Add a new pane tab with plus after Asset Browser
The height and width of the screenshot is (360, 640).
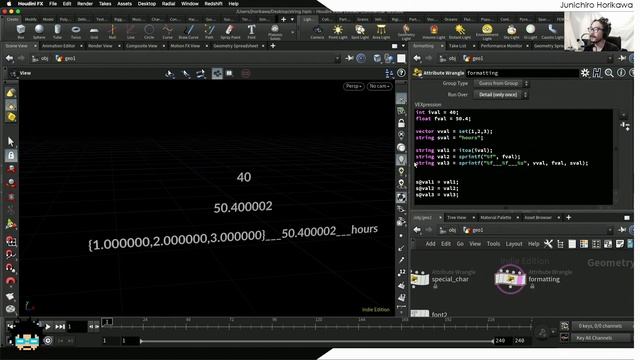coord(569,218)
